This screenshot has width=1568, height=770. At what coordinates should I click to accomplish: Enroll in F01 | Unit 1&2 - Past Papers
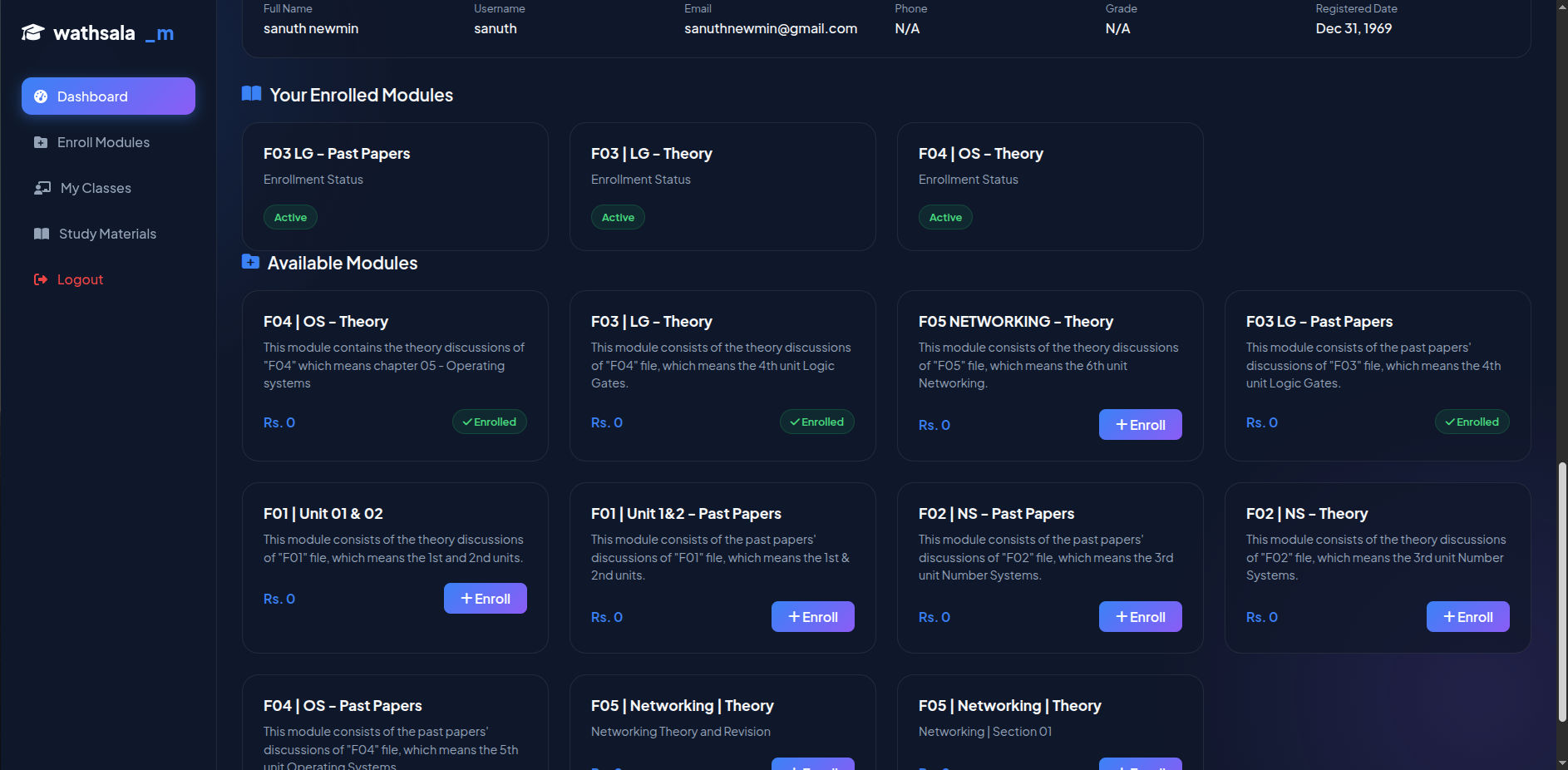point(812,617)
